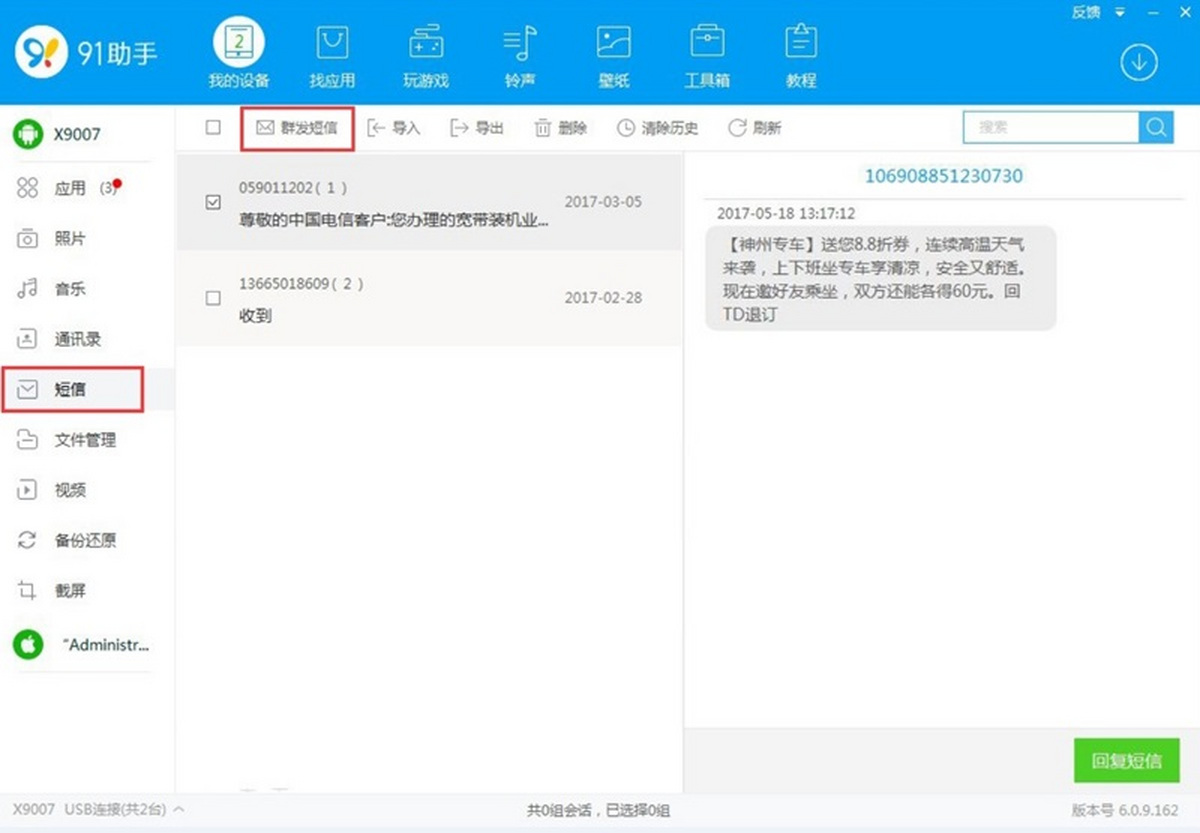Open 截屏 screenshot tool in sidebar
The height and width of the screenshot is (833, 1200).
(52, 591)
